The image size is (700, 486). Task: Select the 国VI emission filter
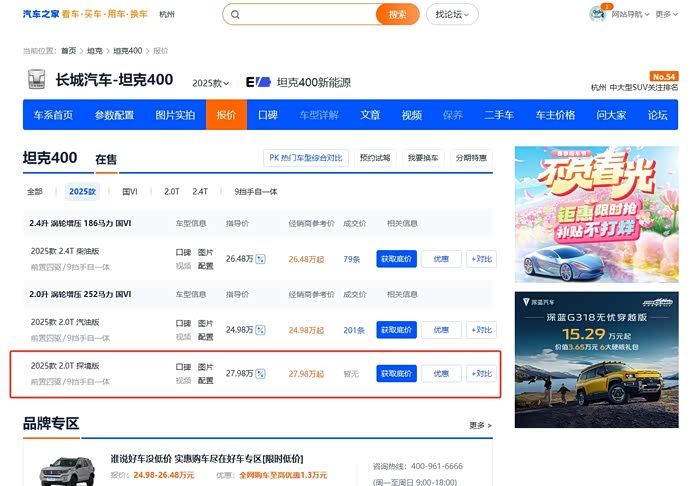pyautogui.click(x=130, y=191)
